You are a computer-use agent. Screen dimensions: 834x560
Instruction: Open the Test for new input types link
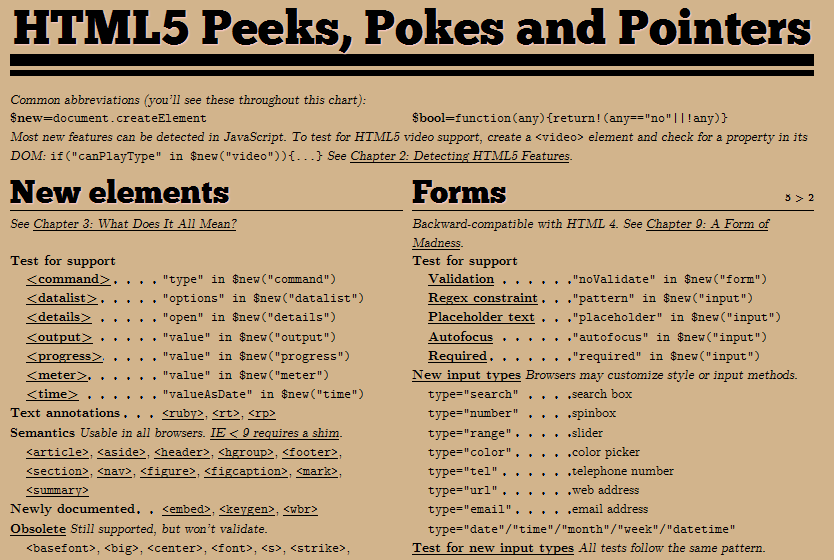point(493,548)
